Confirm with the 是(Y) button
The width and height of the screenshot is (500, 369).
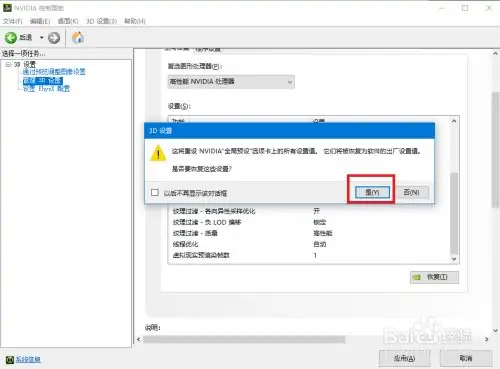click(372, 192)
